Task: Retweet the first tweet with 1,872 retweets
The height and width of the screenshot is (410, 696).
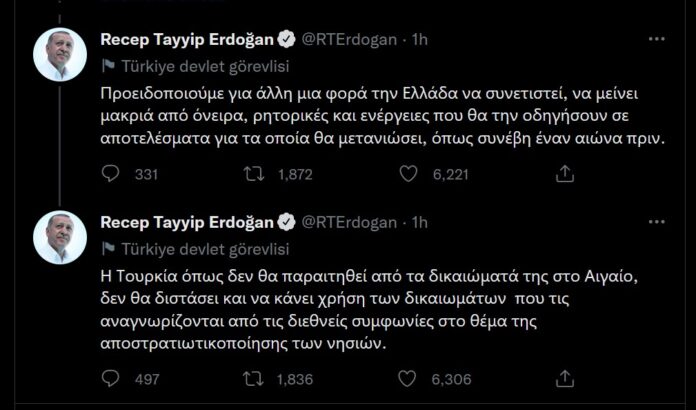Action: coord(255,174)
